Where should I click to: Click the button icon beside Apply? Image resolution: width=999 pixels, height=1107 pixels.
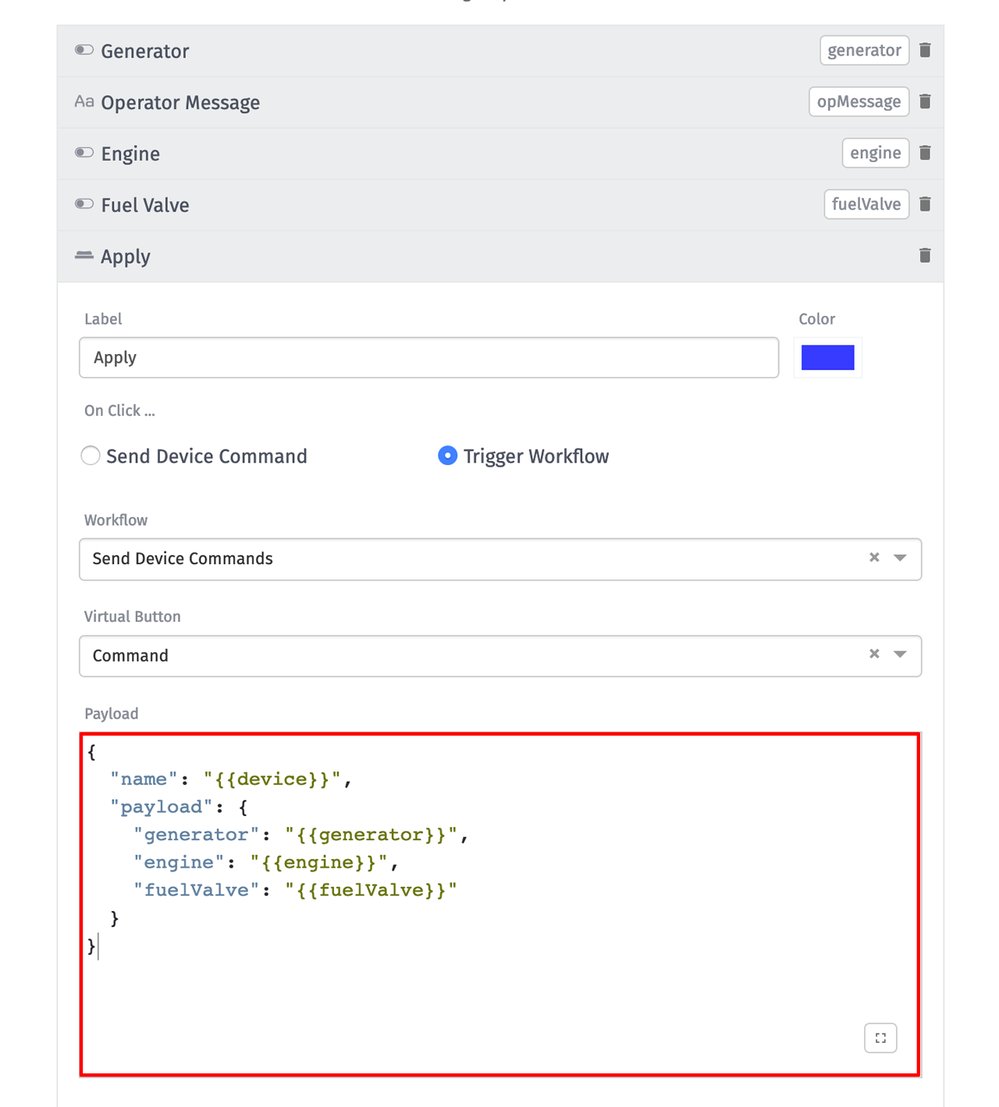click(x=83, y=256)
